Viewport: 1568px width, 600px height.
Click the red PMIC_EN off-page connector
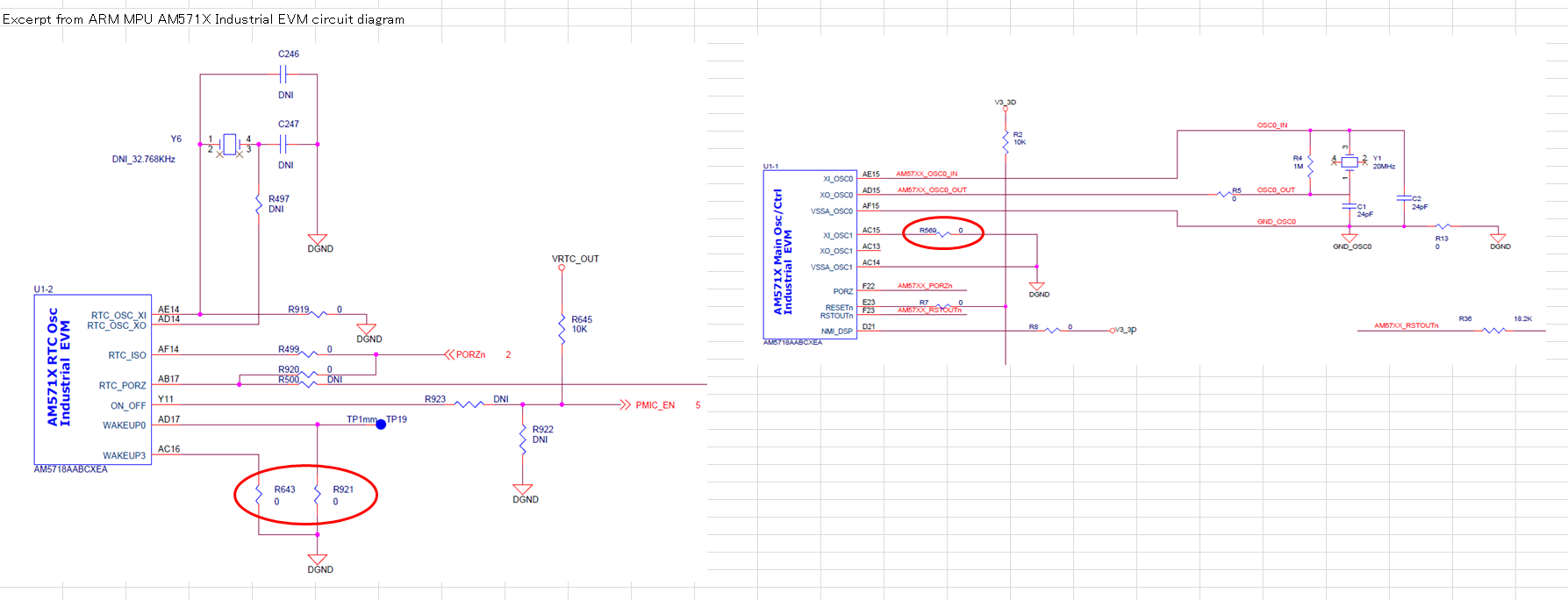click(648, 404)
